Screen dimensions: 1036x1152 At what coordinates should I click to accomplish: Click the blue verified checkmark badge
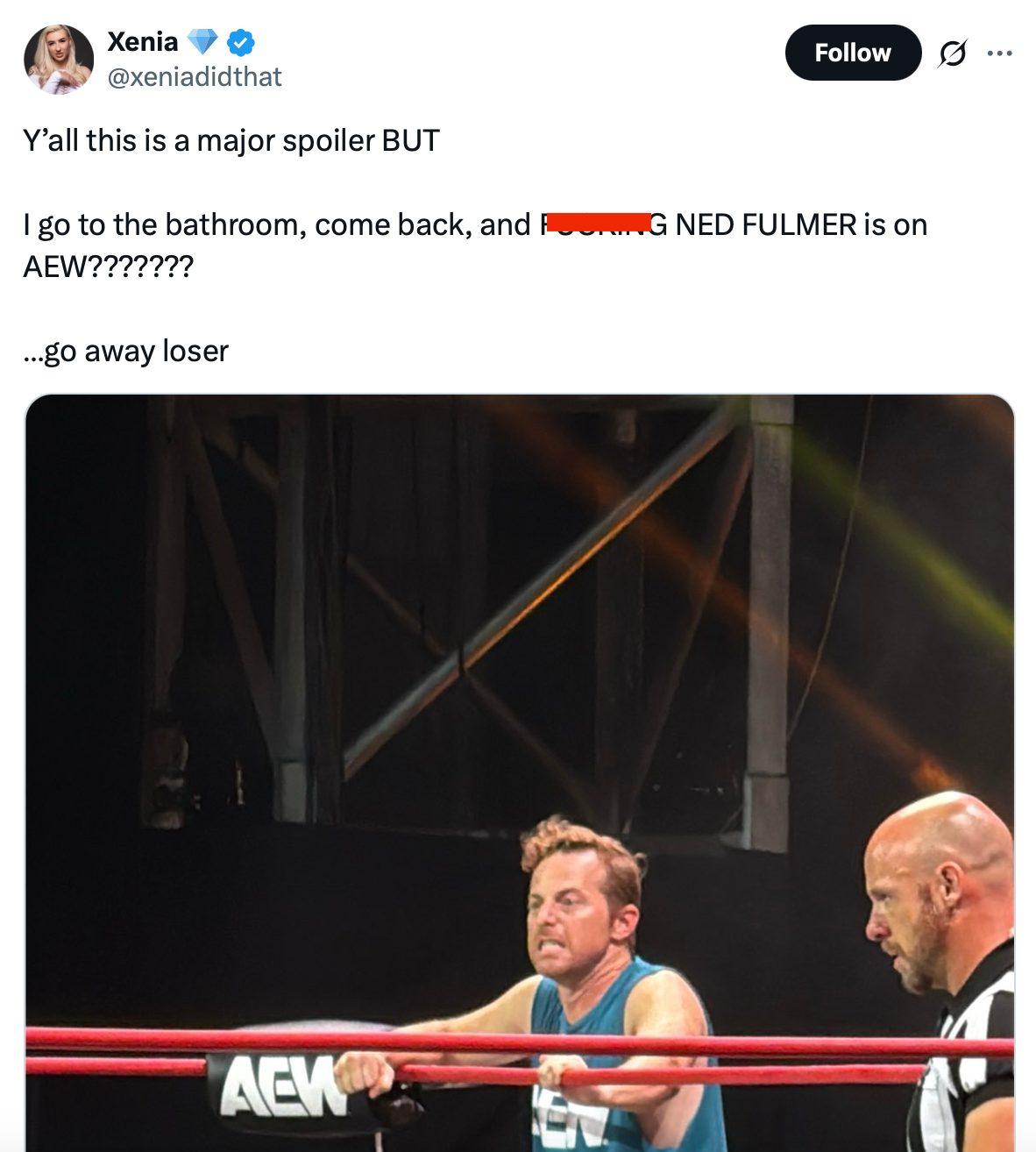pyautogui.click(x=242, y=41)
